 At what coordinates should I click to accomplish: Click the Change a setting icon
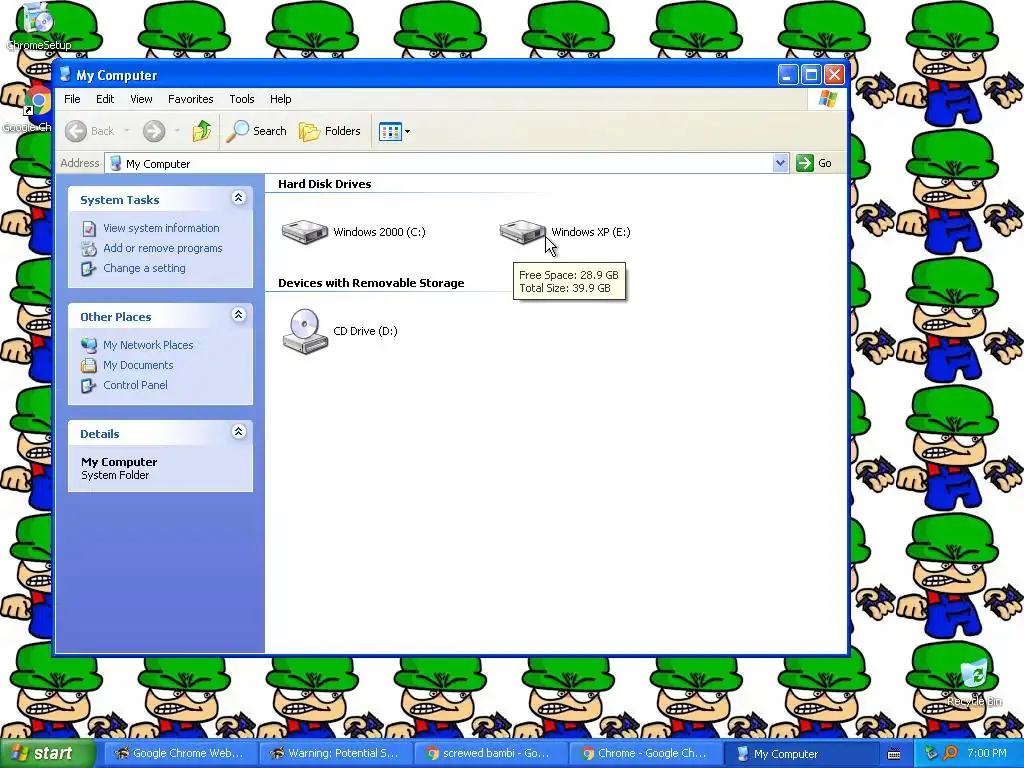coord(89,268)
